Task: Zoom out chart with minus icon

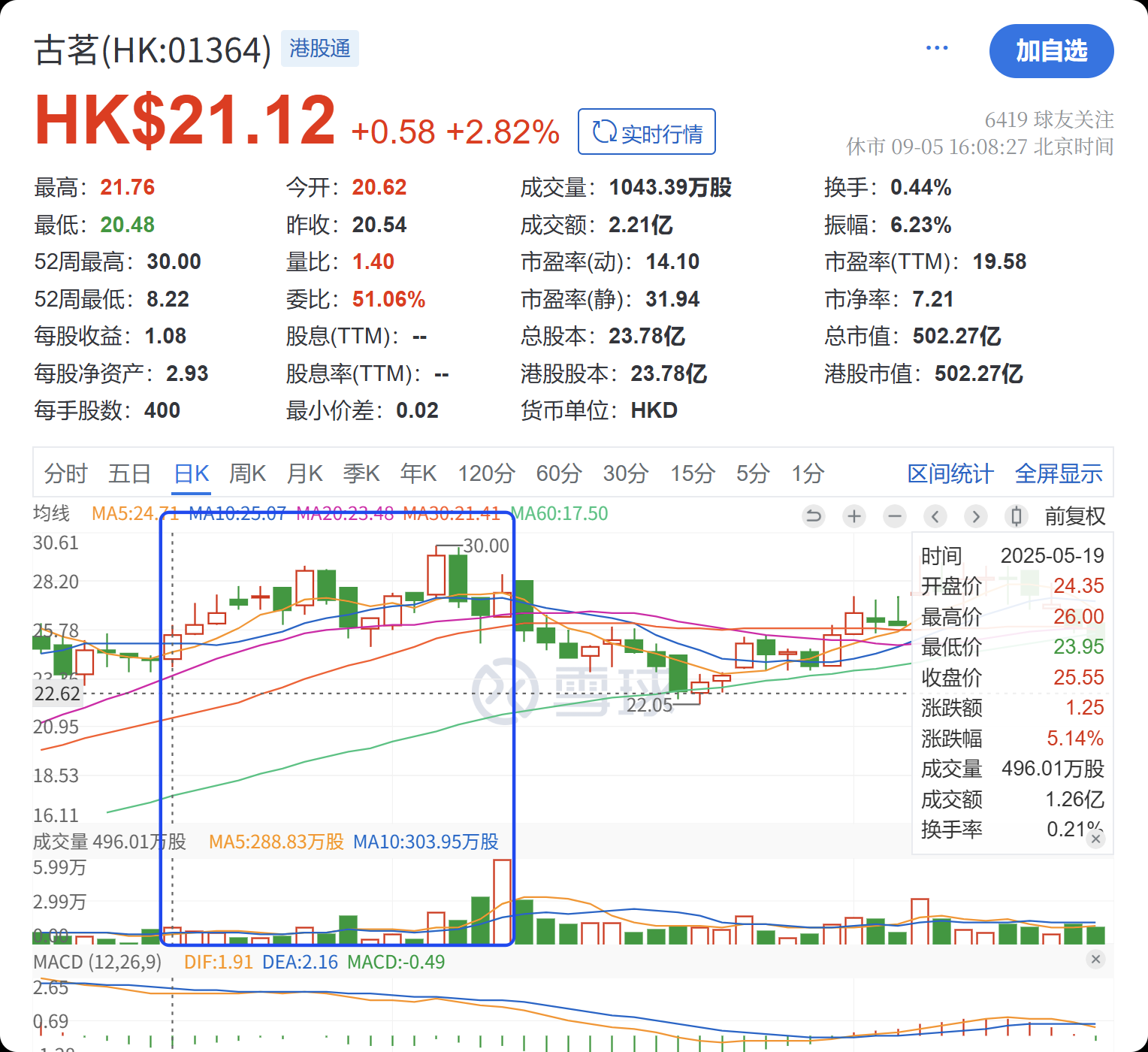Action: [894, 516]
